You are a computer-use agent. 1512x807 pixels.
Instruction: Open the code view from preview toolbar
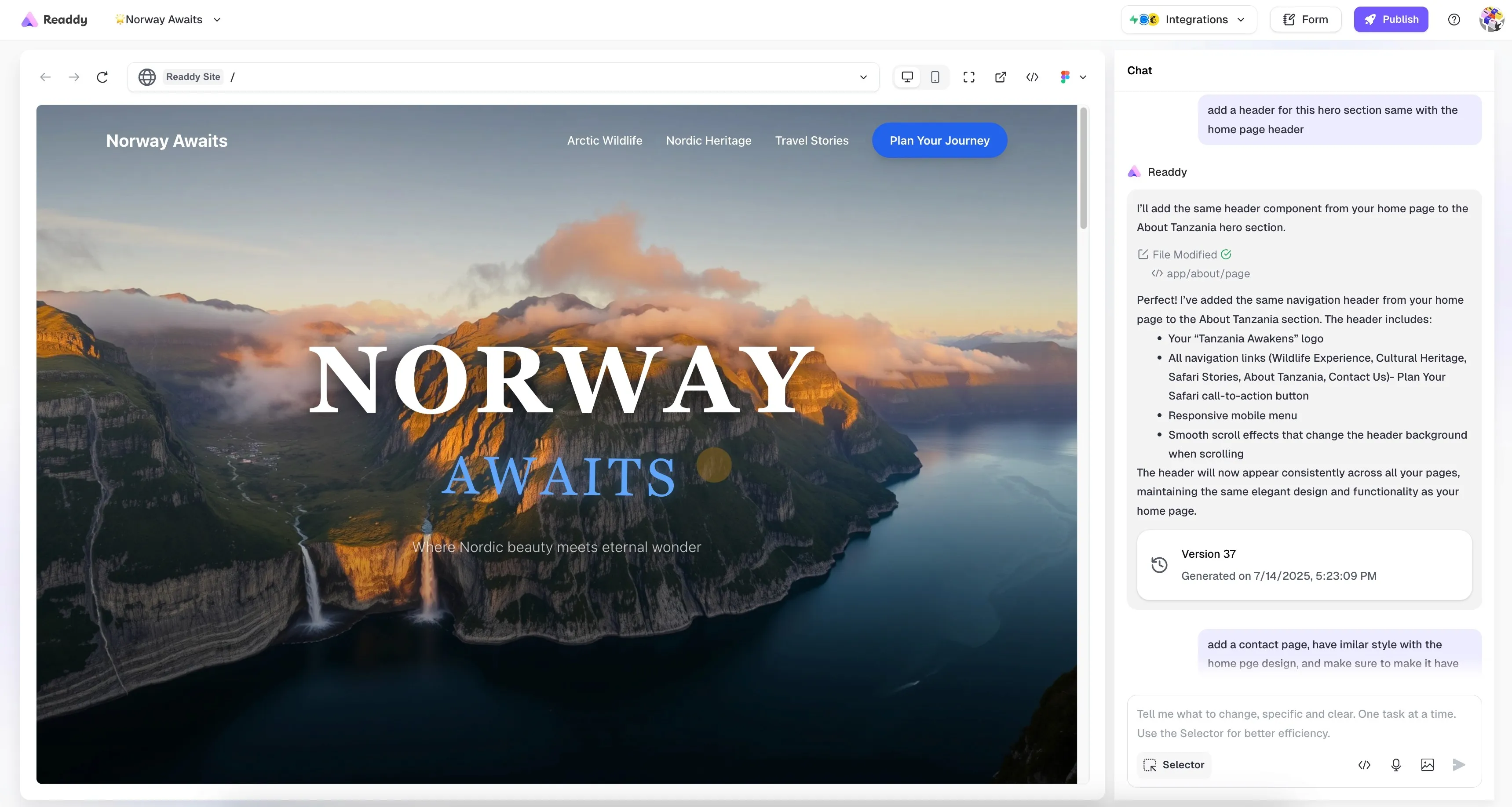[1033, 77]
